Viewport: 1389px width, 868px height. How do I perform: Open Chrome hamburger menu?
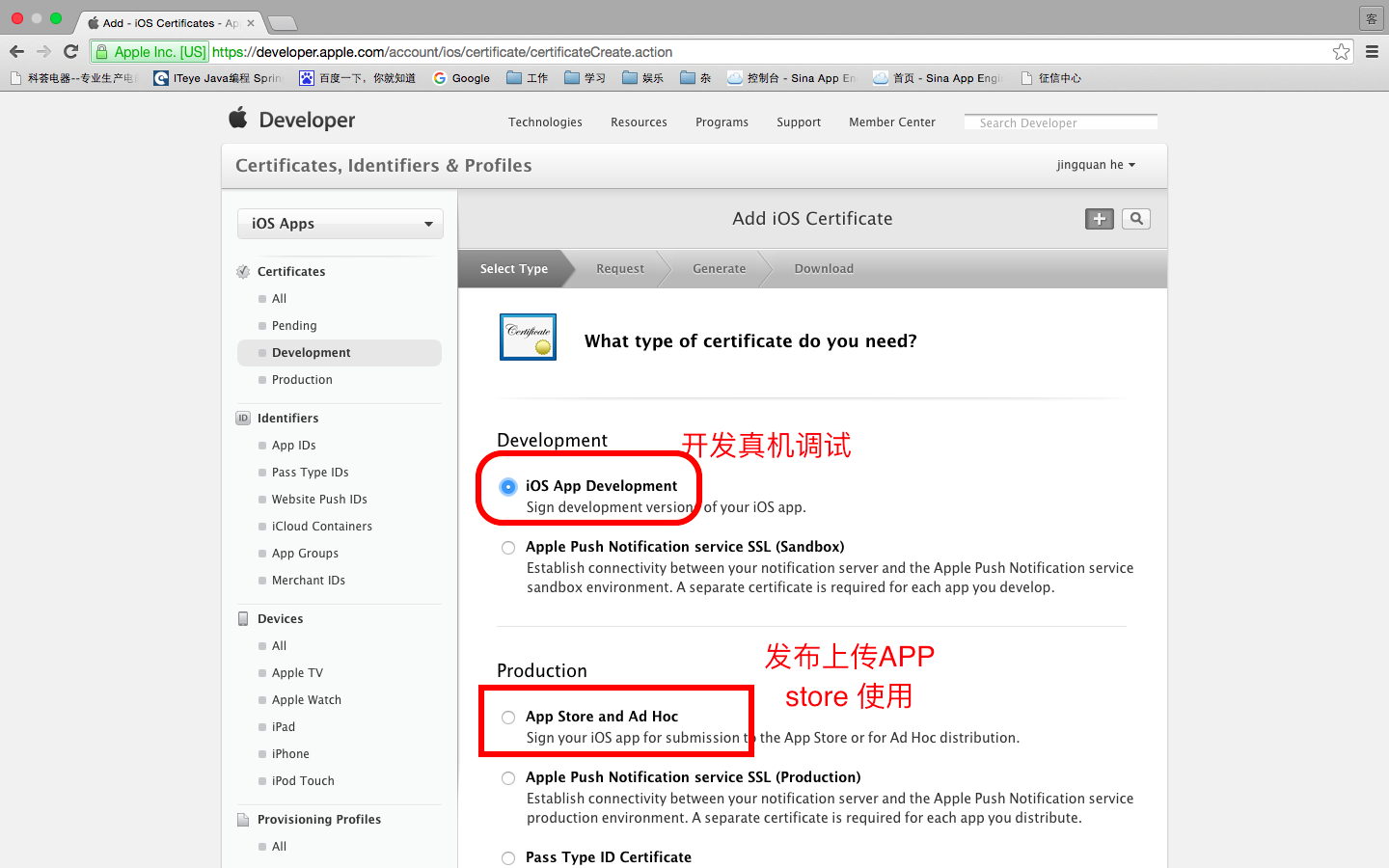tap(1372, 52)
